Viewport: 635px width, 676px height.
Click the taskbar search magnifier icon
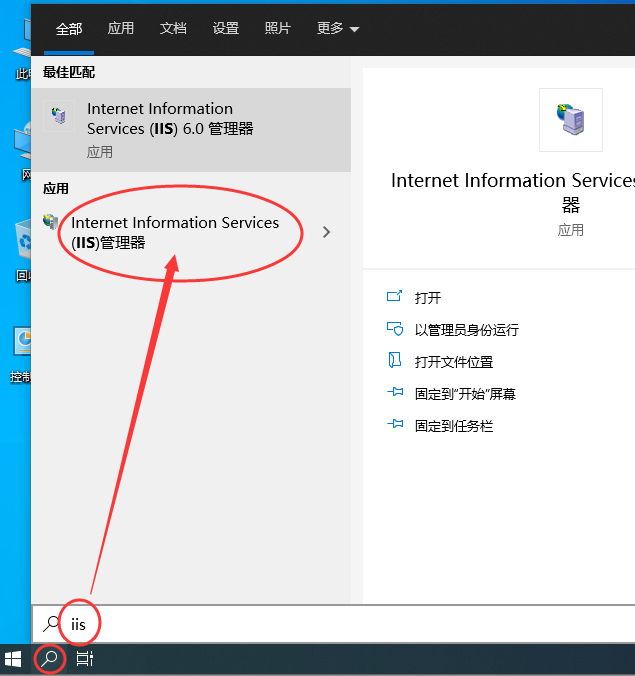pos(50,659)
